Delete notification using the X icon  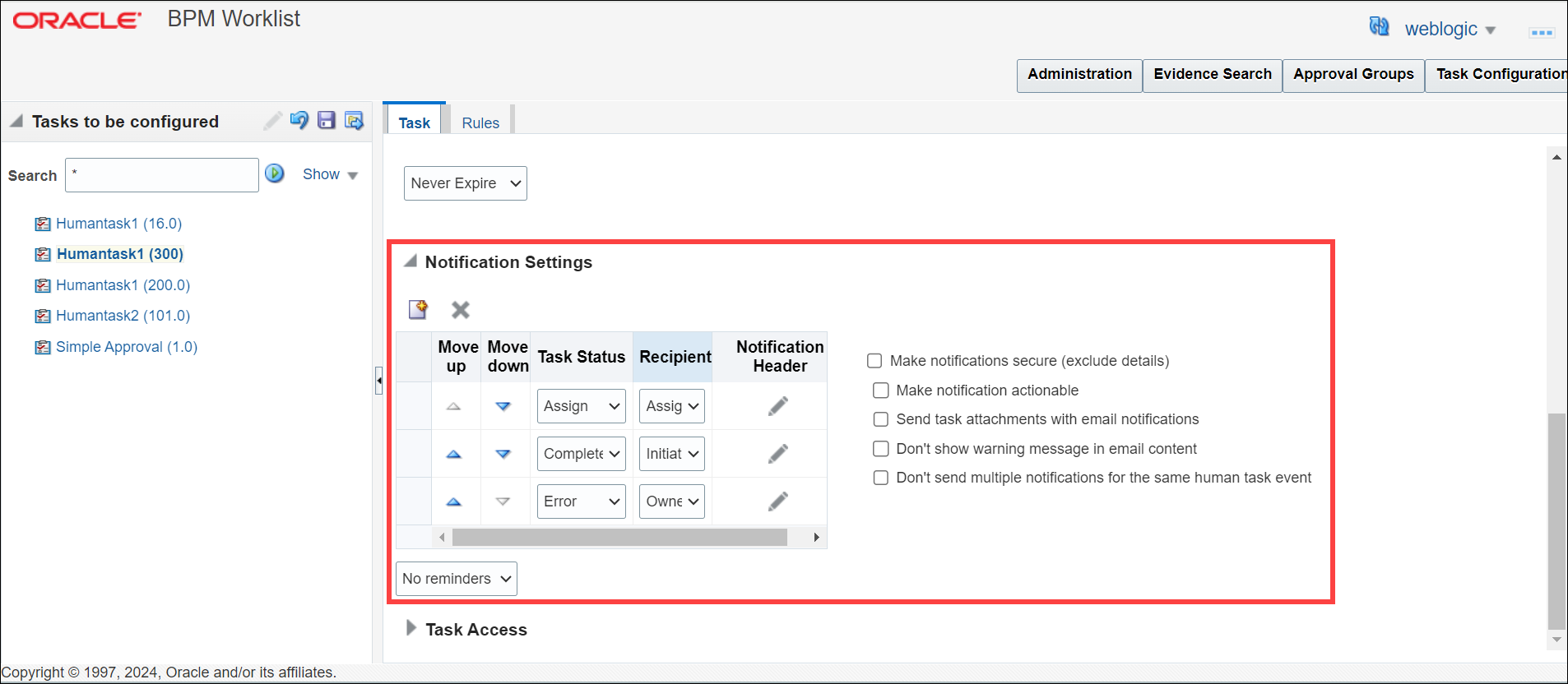click(x=461, y=309)
